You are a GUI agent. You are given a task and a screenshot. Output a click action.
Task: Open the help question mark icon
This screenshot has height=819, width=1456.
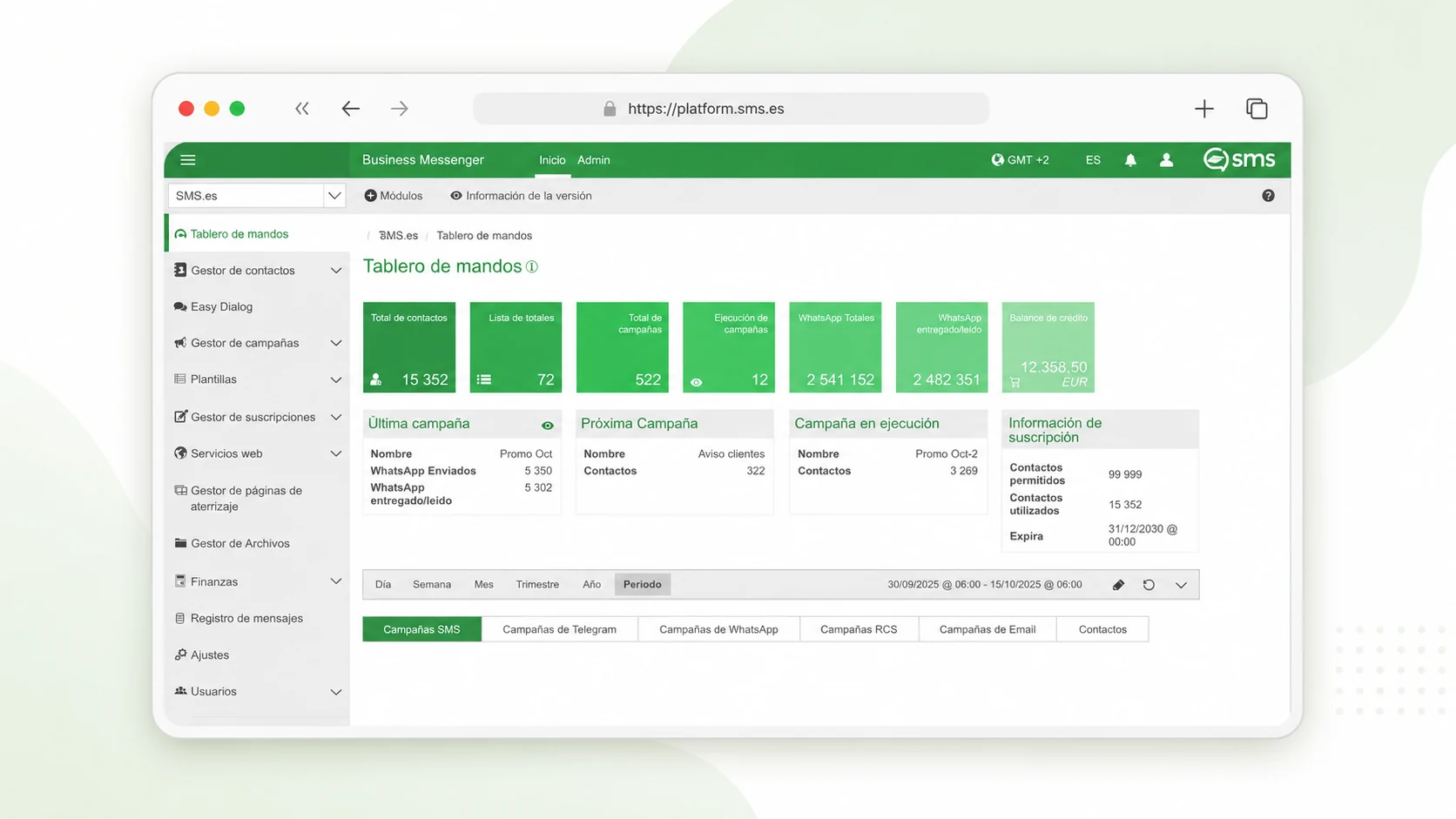pos(1268,196)
